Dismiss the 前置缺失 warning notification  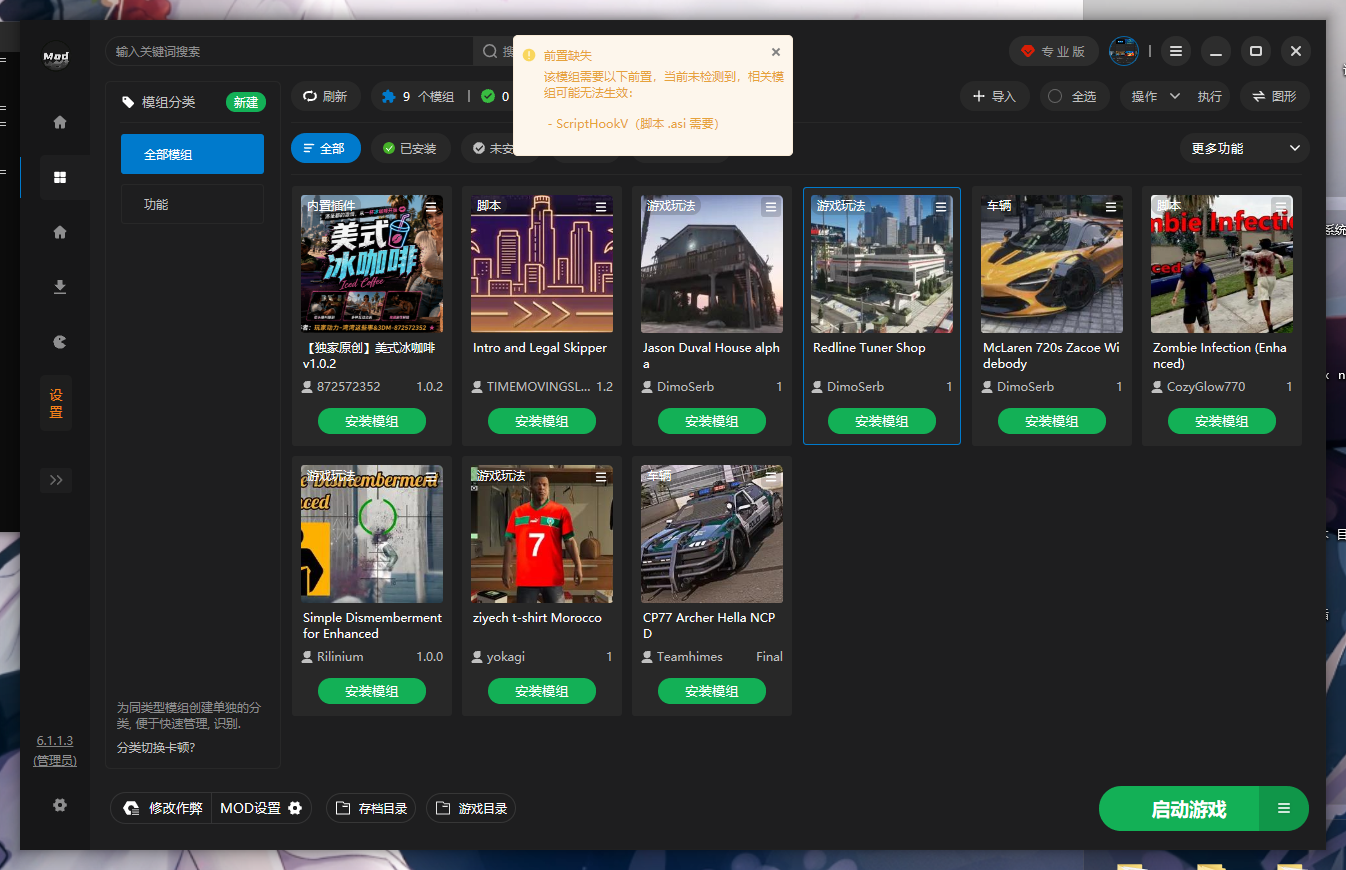coord(776,52)
